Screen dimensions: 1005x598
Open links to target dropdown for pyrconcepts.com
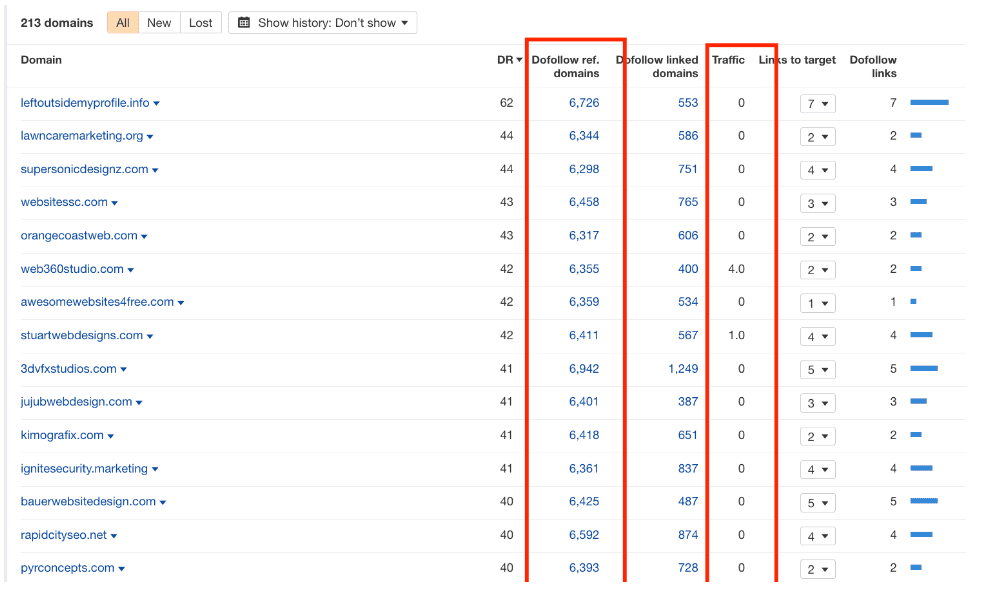pos(818,569)
